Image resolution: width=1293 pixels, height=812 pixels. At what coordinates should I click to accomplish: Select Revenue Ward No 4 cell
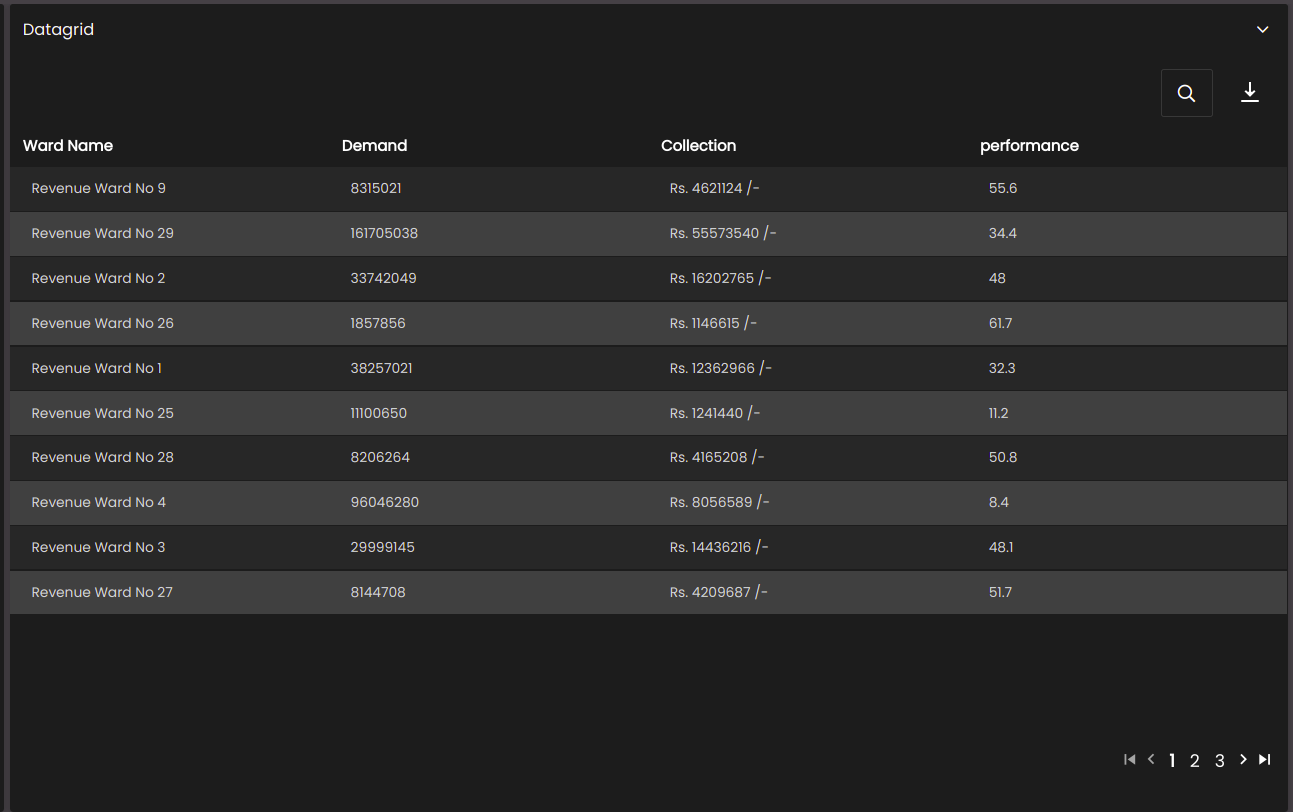coord(99,502)
